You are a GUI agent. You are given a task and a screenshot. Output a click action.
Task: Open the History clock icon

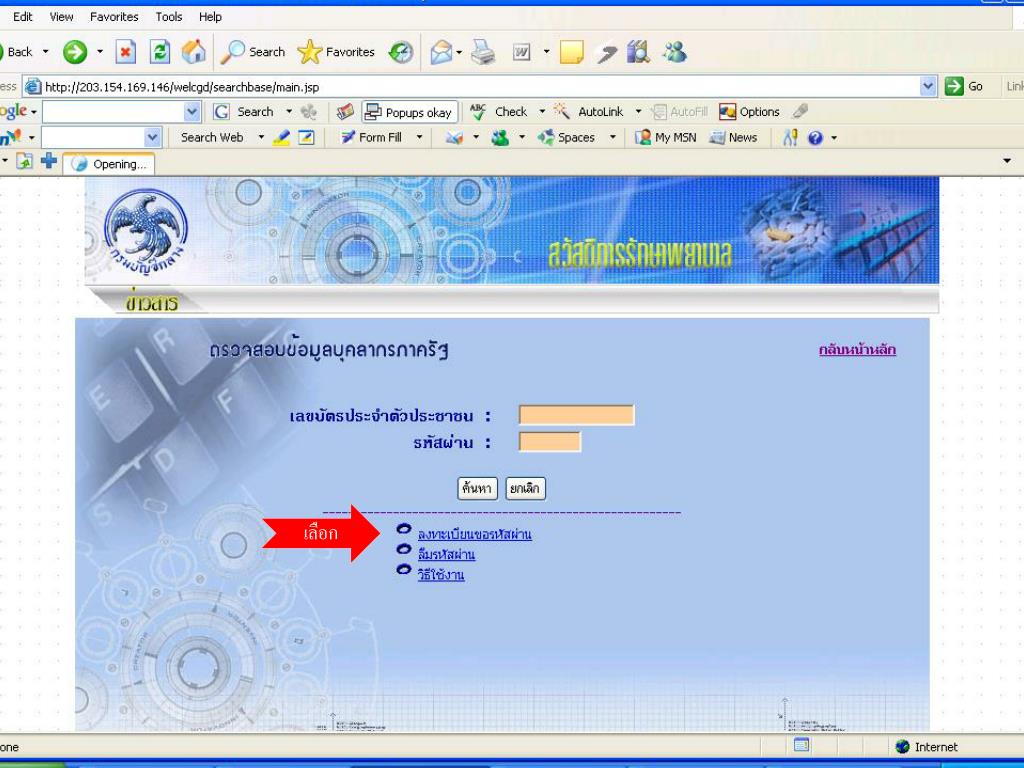pos(401,52)
